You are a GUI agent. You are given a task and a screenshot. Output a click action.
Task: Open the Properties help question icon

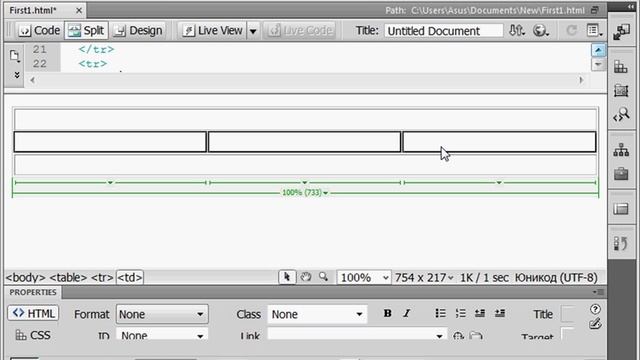tap(595, 309)
